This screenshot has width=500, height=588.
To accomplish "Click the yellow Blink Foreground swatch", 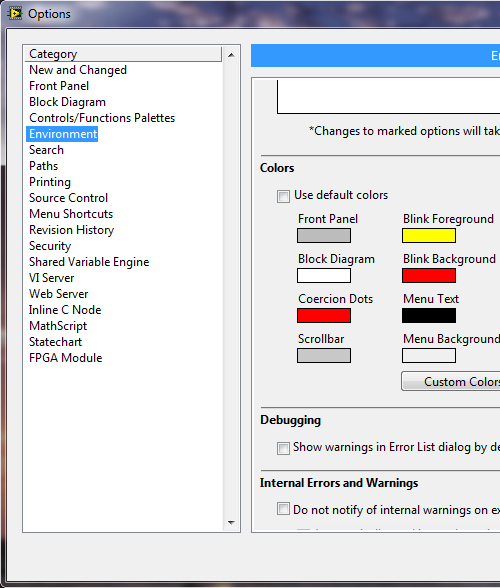I will pos(429,236).
